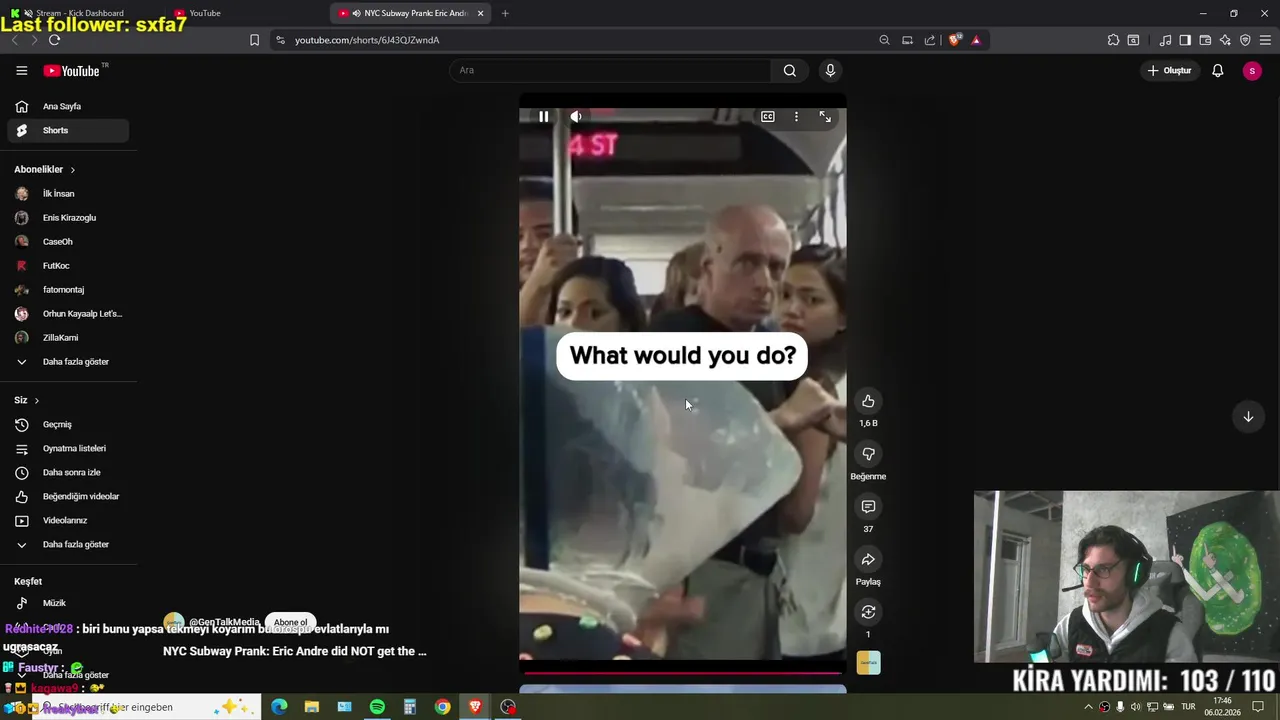The width and height of the screenshot is (1280, 720).
Task: Pause the Short video
Action: [543, 117]
